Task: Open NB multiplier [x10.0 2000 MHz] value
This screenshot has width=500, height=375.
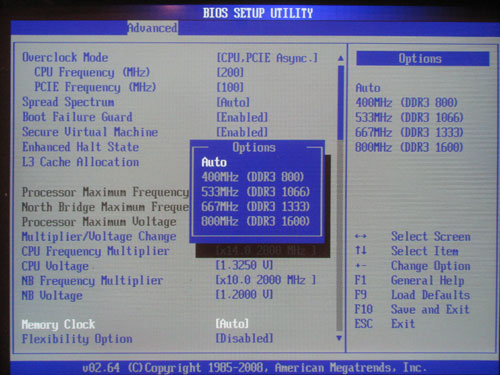Action: point(266,280)
